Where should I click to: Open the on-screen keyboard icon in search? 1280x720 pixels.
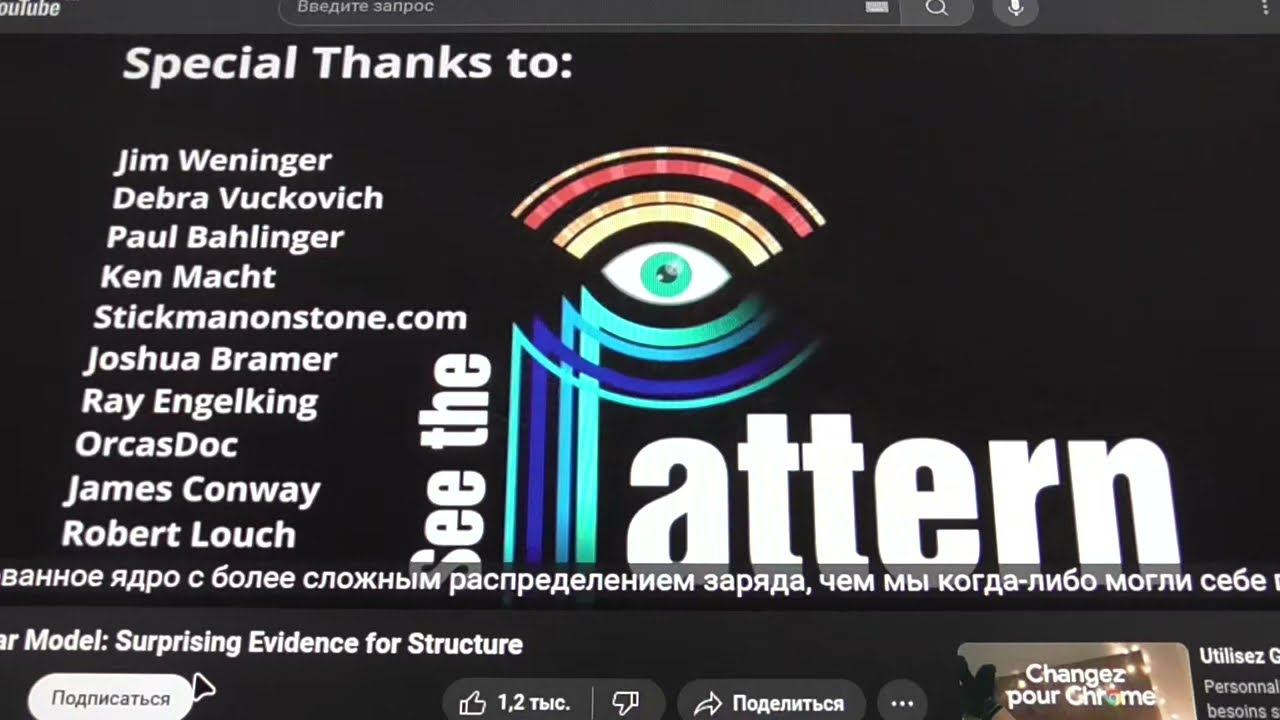pyautogui.click(x=877, y=7)
